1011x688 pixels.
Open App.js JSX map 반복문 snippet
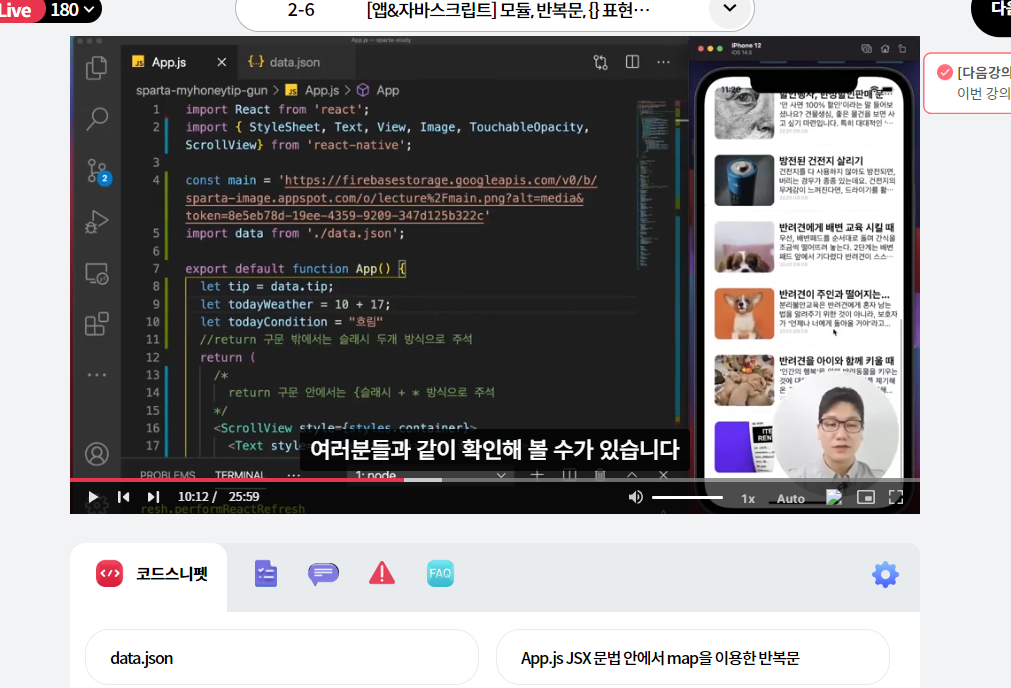click(x=692, y=658)
